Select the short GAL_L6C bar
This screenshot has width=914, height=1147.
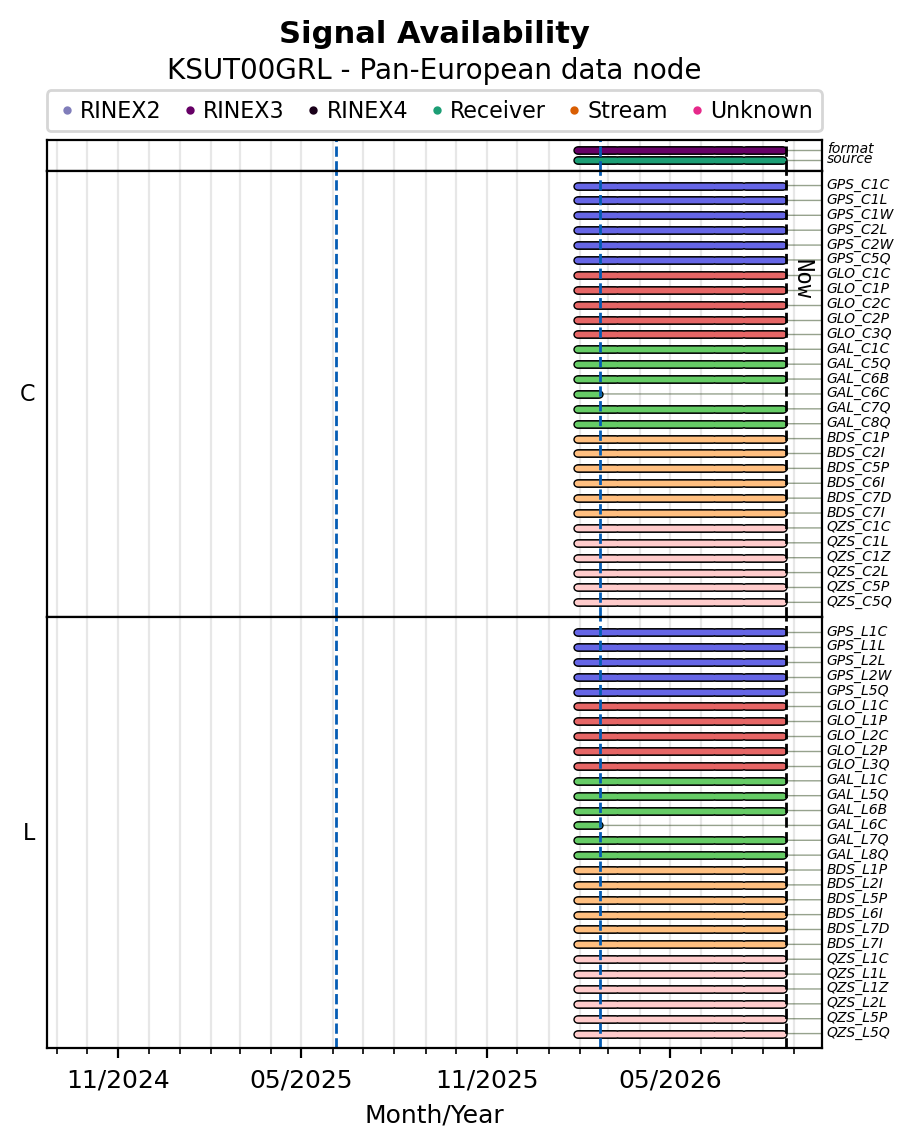click(x=588, y=825)
